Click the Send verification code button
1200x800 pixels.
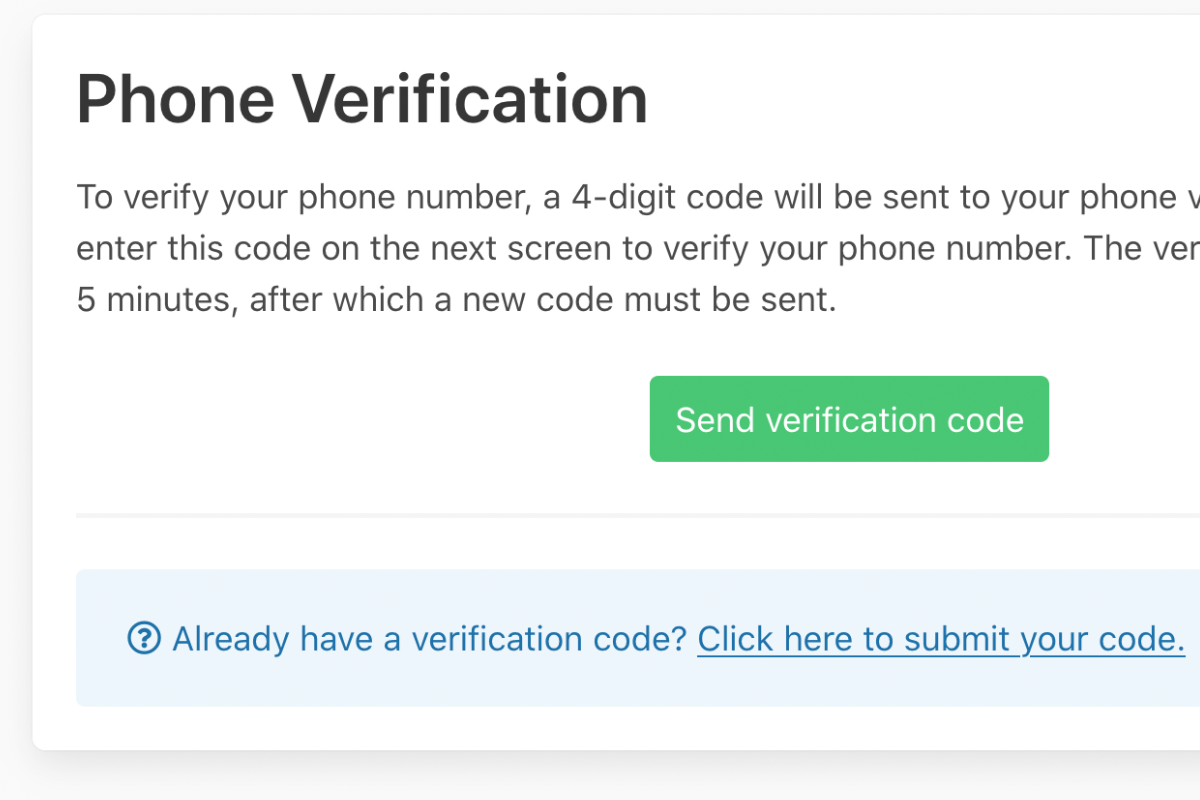849,419
